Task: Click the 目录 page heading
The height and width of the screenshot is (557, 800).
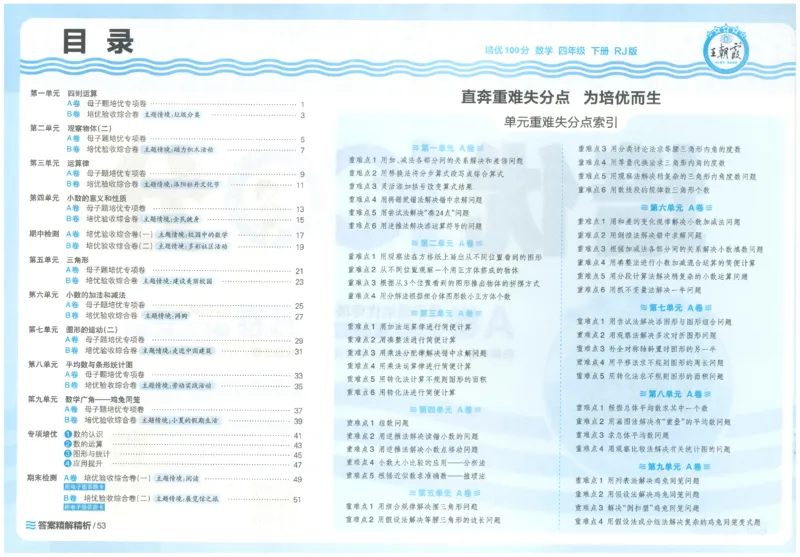Action: (x=98, y=42)
